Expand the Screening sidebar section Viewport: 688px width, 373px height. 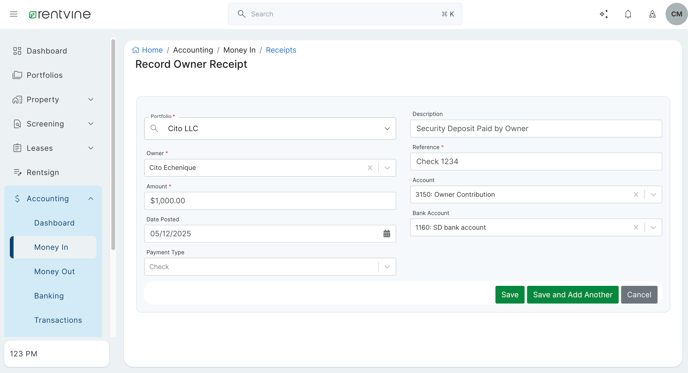(x=91, y=124)
